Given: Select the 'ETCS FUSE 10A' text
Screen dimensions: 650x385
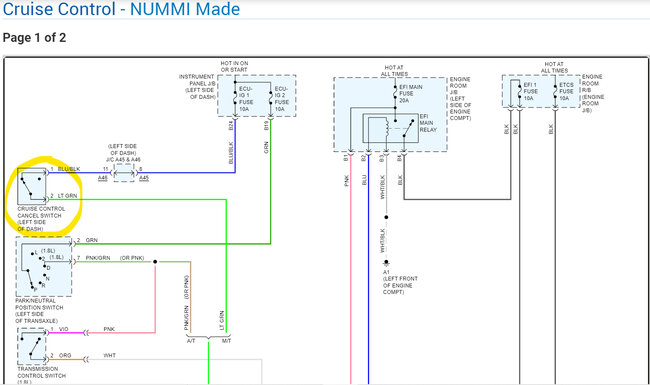Looking at the screenshot, I should click(566, 92).
